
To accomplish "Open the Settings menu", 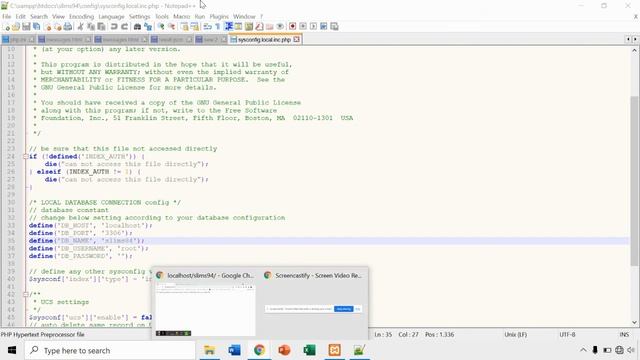I will click(x=140, y=16).
